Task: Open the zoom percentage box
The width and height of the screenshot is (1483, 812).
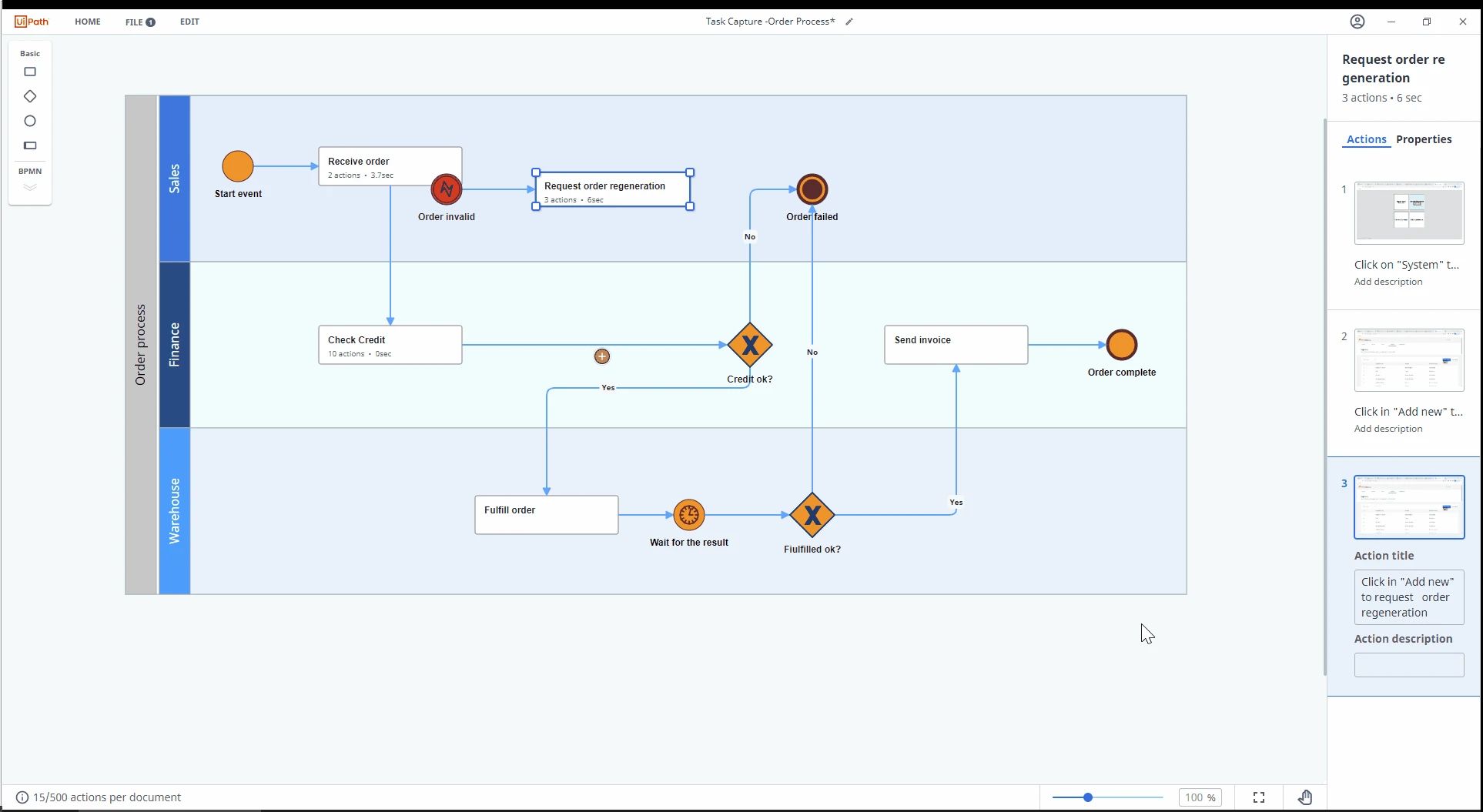Action: click(x=1200, y=797)
